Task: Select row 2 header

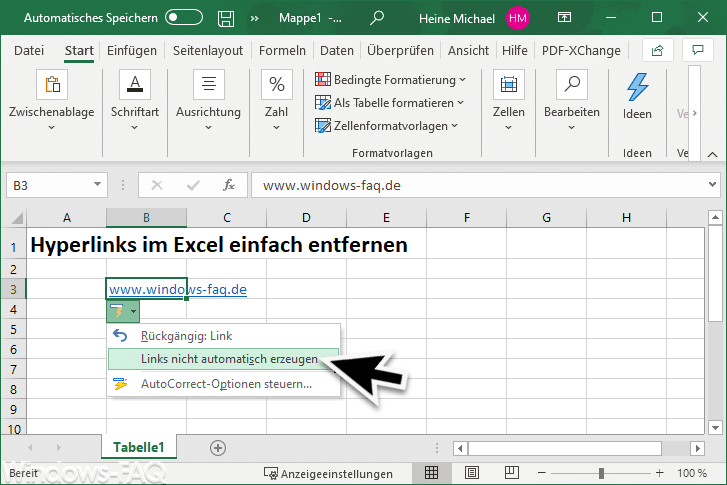Action: click(x=13, y=269)
